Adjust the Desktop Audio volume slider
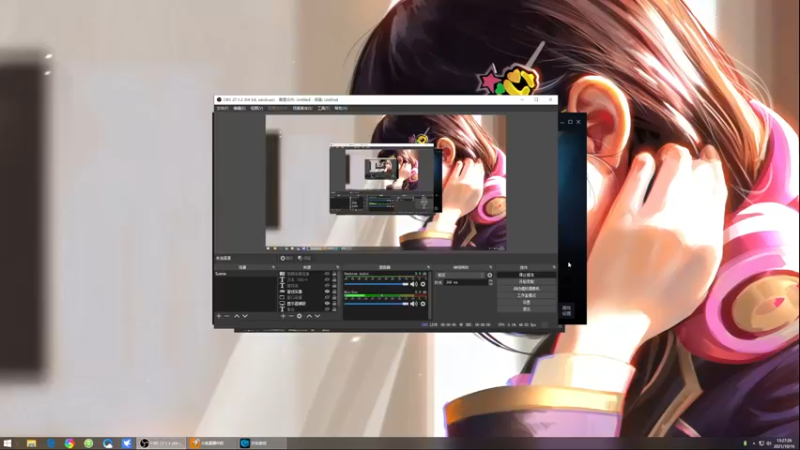This screenshot has height=450, width=800. (377, 284)
